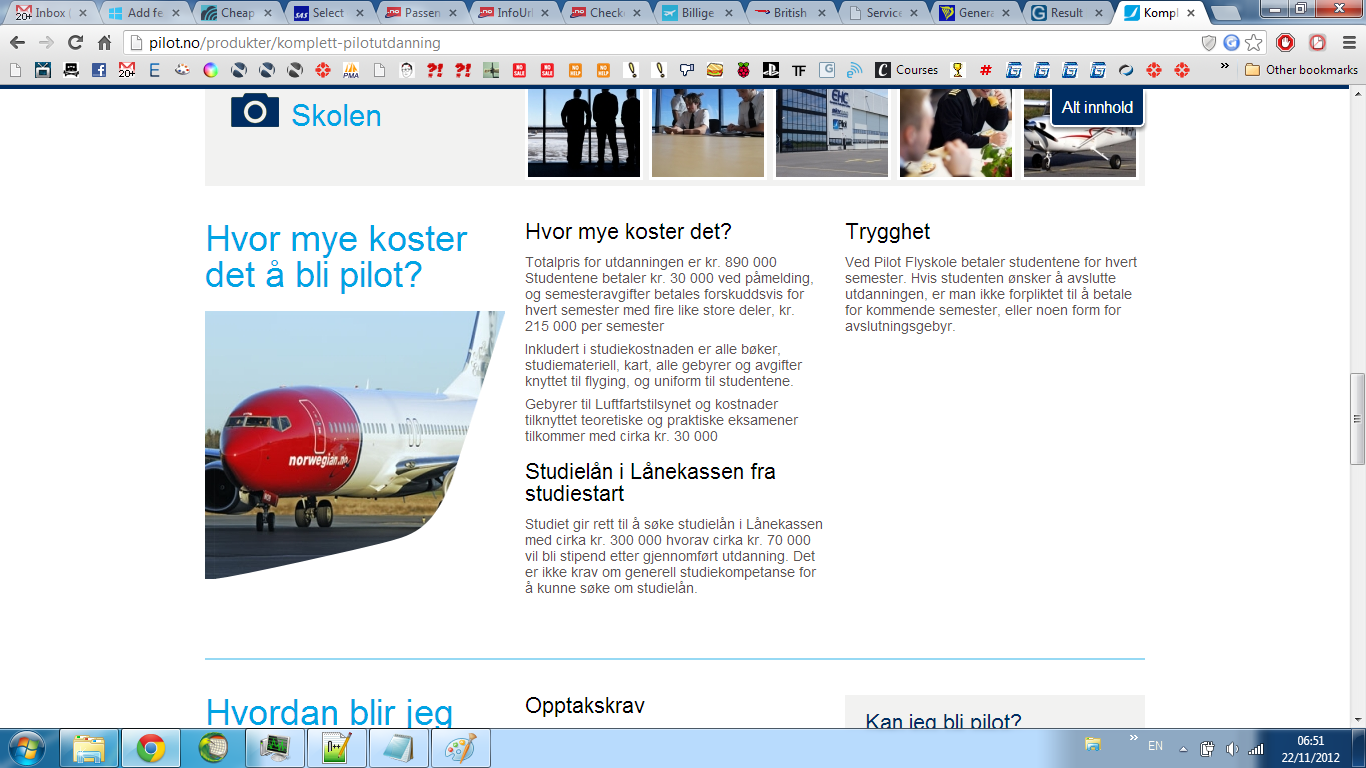
Task: Click the Skolen link
Action: click(336, 115)
